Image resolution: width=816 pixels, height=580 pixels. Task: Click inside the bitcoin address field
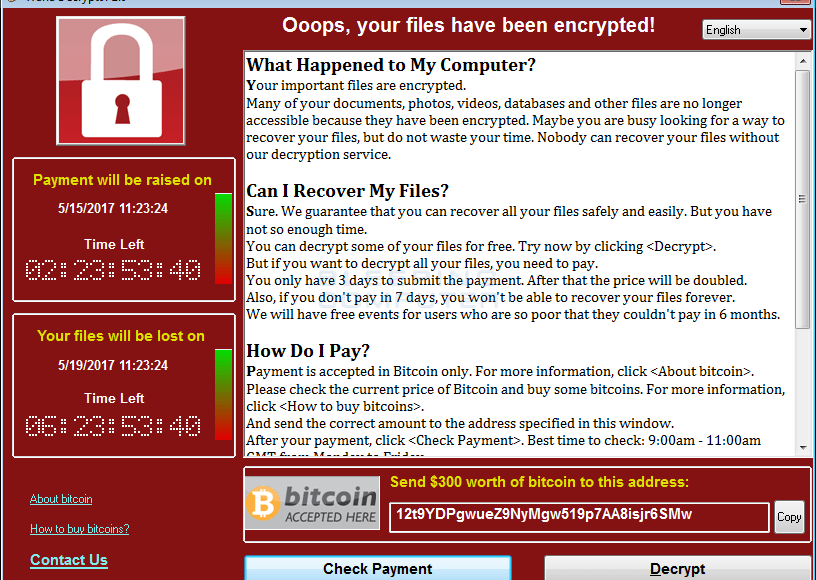579,517
